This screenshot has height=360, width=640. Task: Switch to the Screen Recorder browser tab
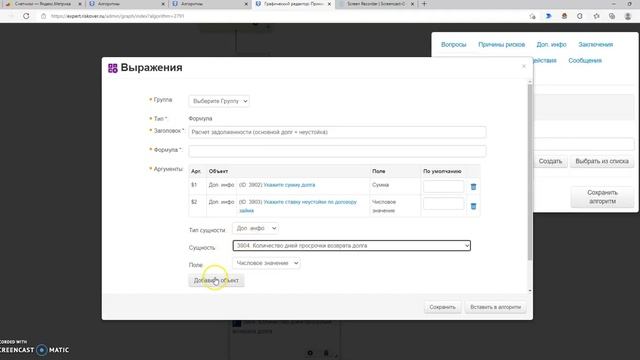(376, 4)
